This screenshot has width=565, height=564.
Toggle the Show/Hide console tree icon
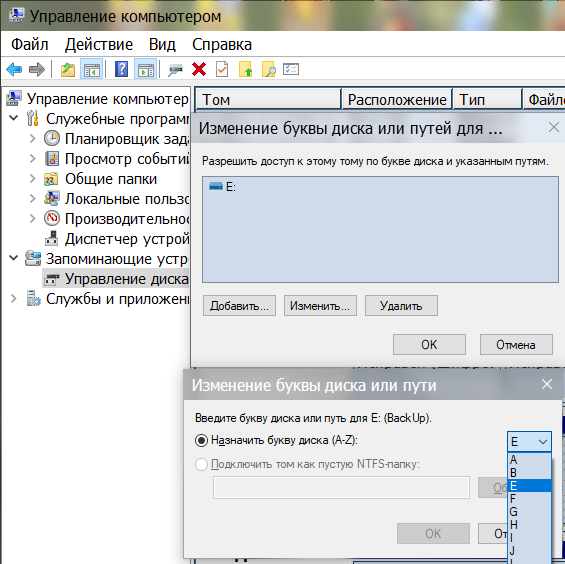(x=92, y=69)
